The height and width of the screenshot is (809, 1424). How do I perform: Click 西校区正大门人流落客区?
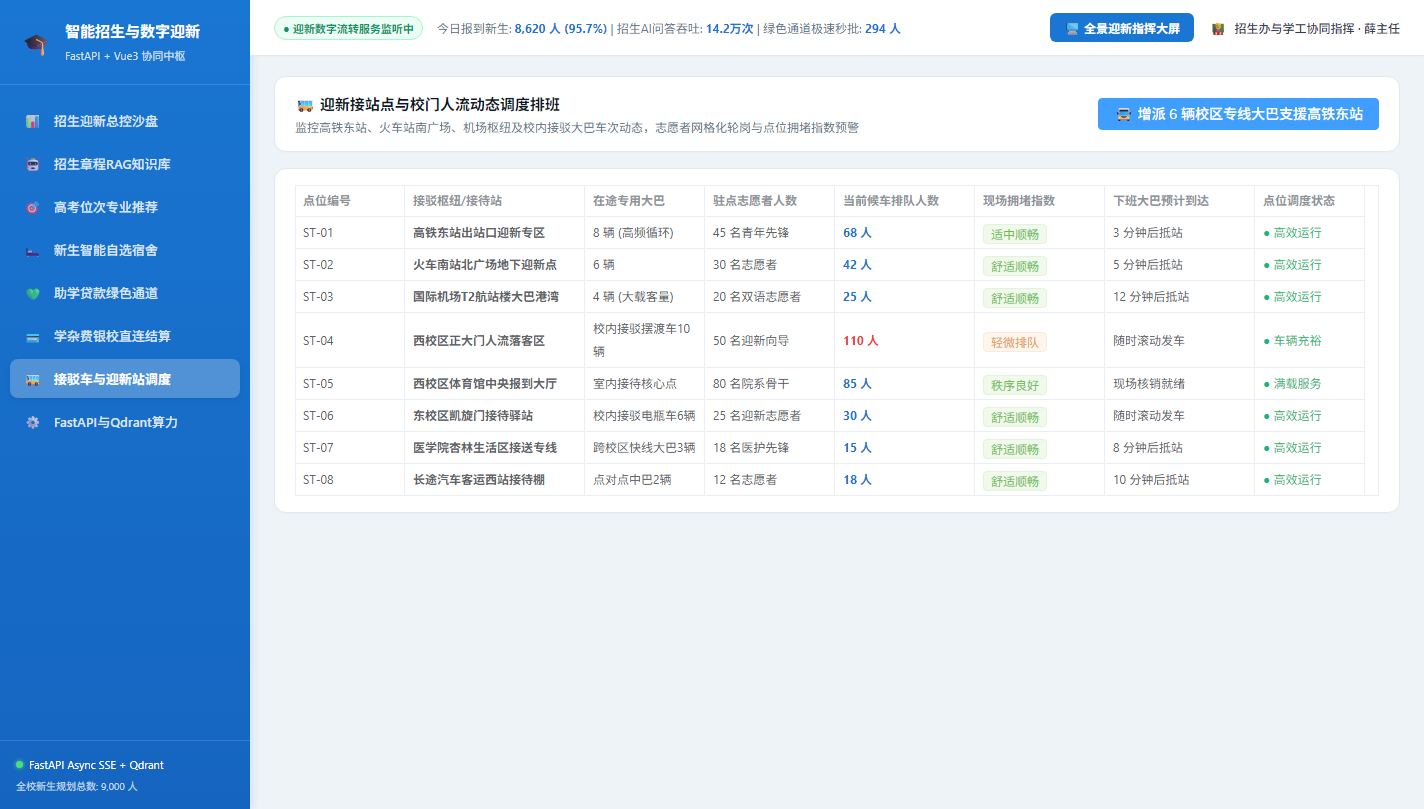(x=479, y=340)
